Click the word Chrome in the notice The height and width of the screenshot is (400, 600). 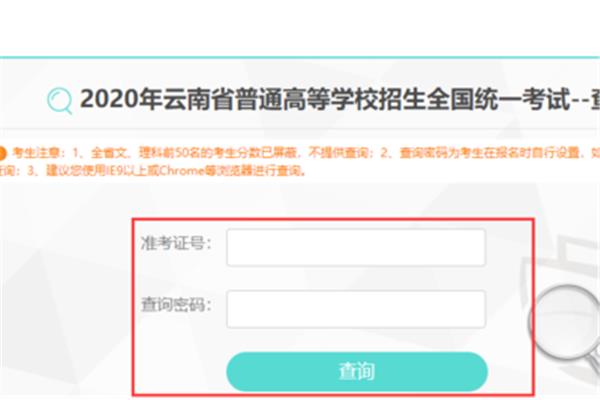click(x=182, y=170)
